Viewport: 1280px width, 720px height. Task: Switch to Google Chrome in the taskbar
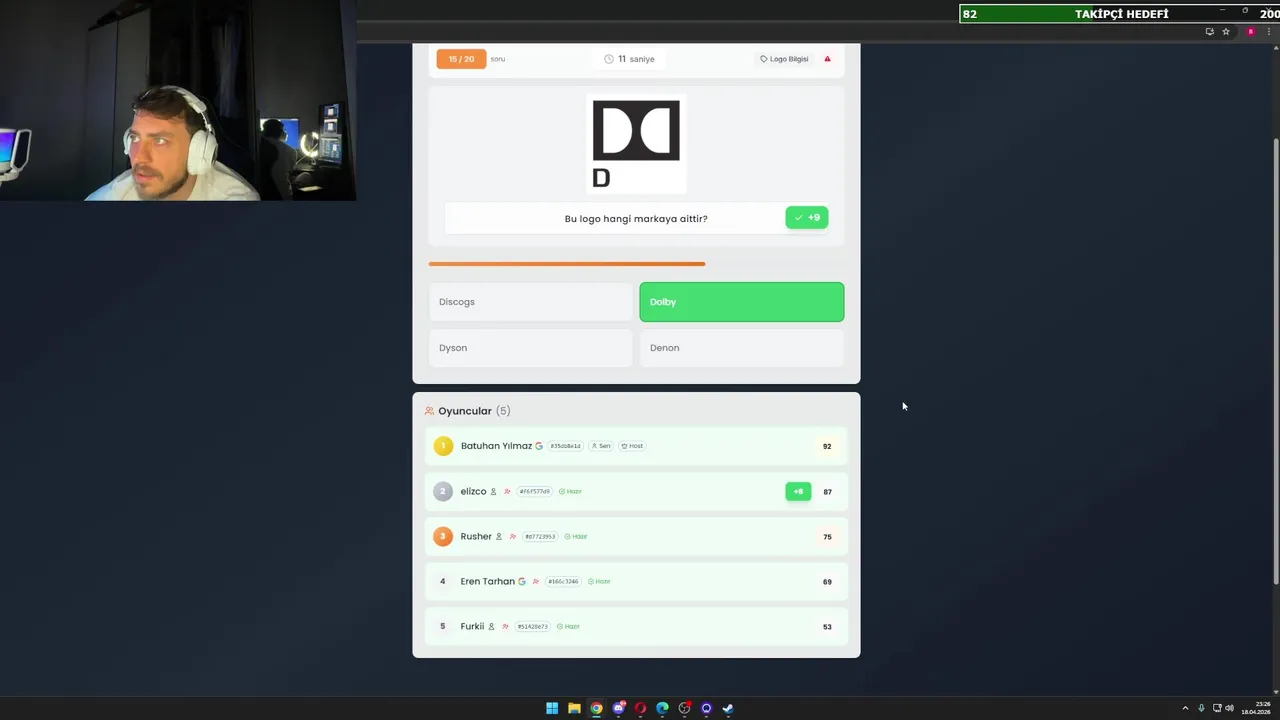coord(596,708)
